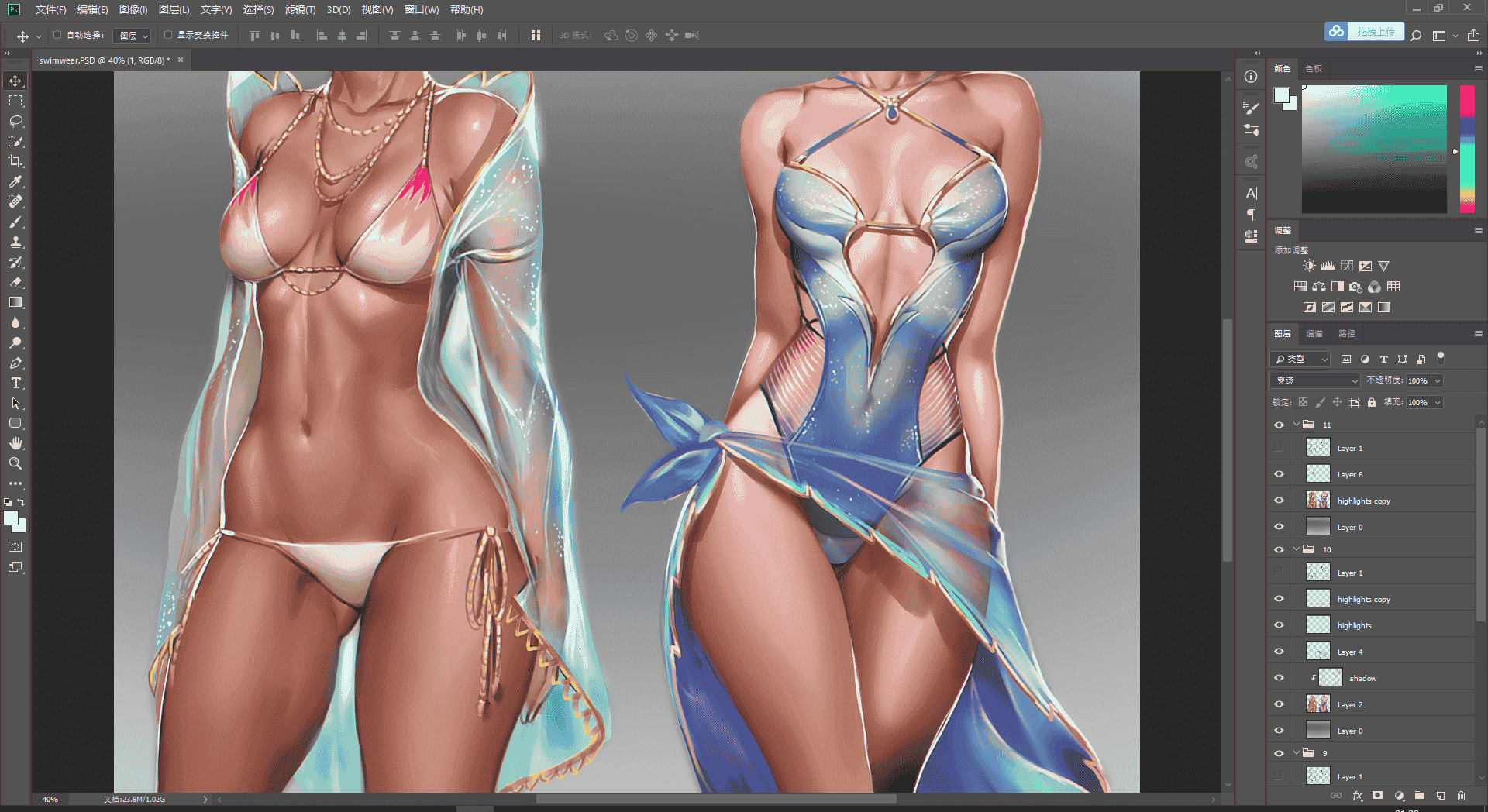Select the Brush tool

coord(15,222)
